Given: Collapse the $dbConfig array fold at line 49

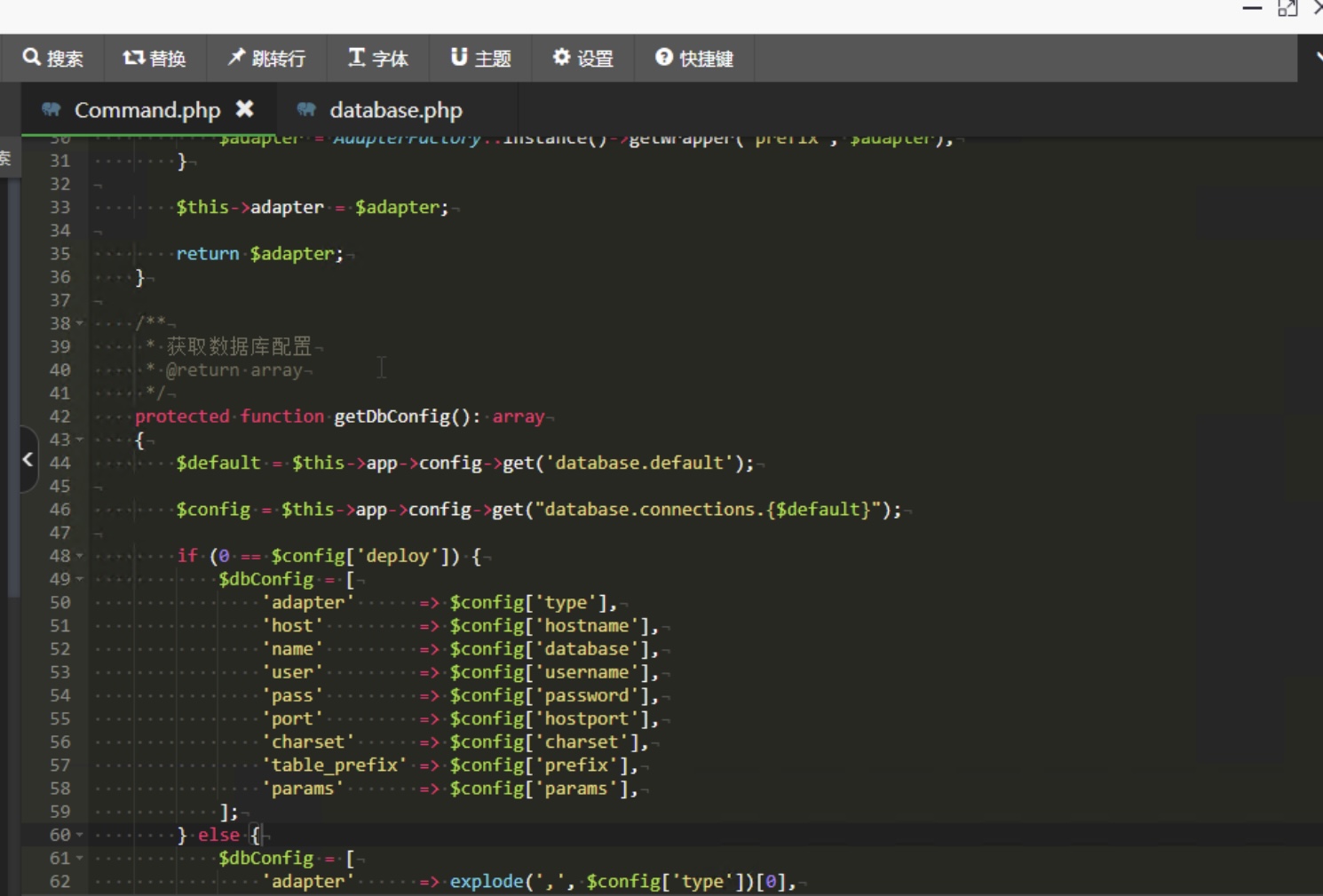Looking at the screenshot, I should [x=77, y=578].
